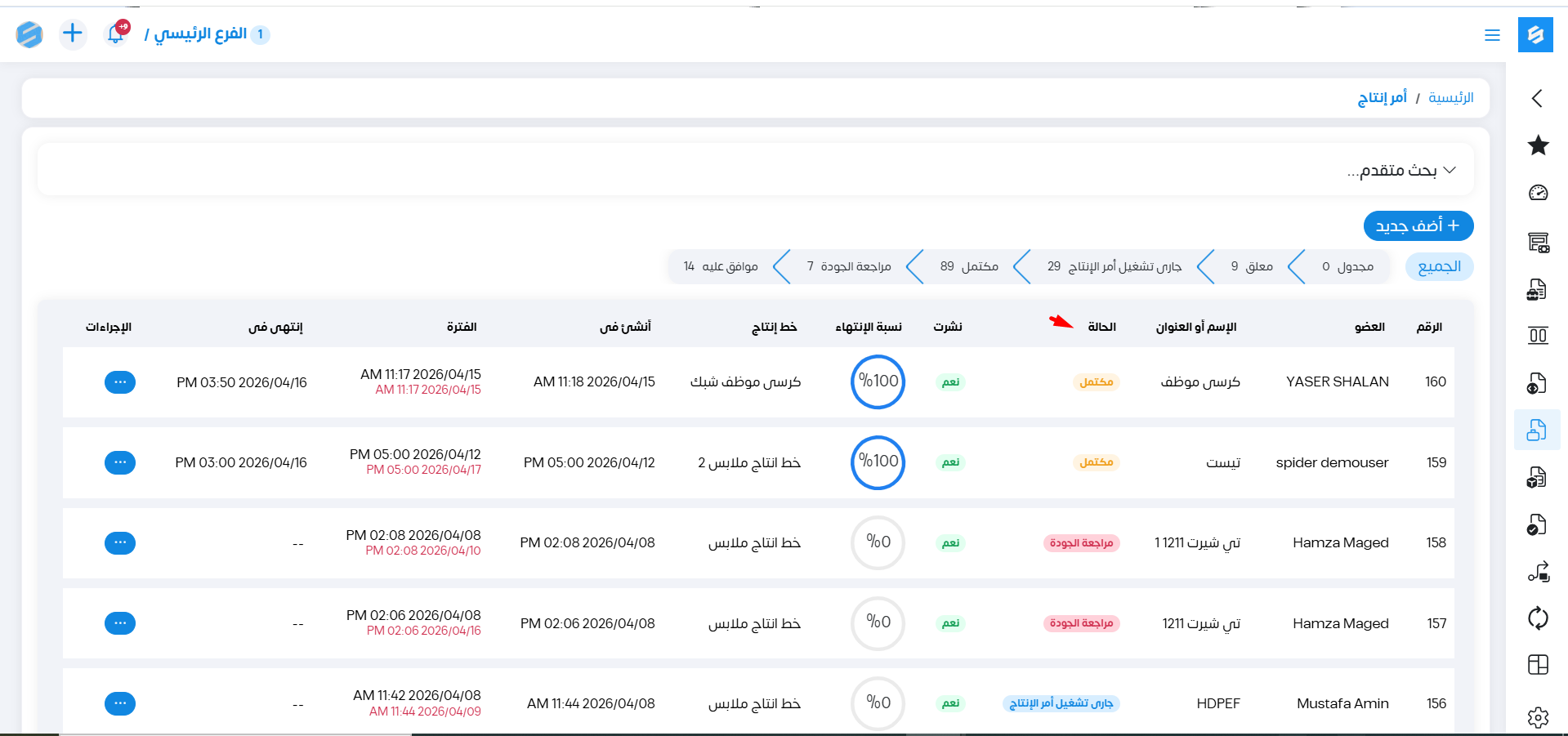Open the favorites star icon in sidebar
The height and width of the screenshot is (736, 1568).
(1538, 145)
